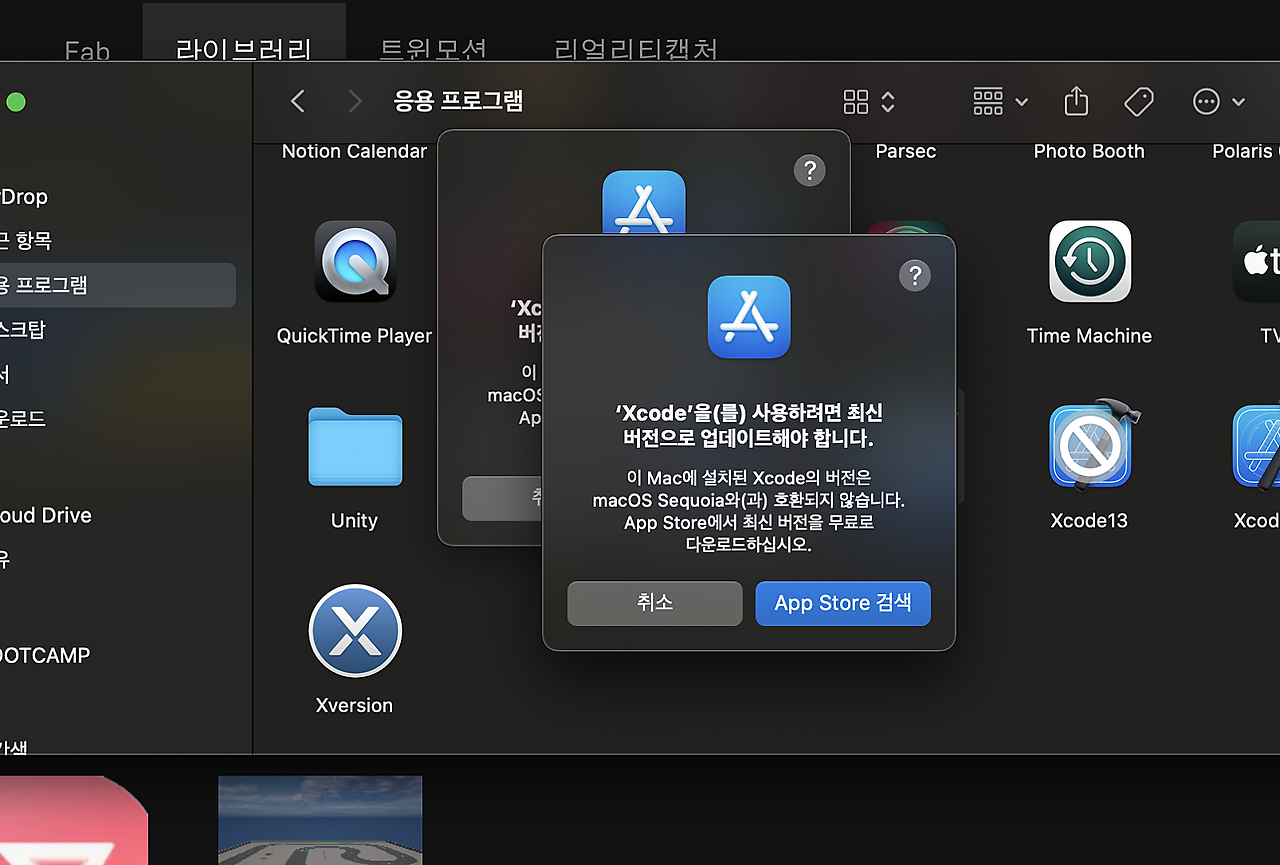Click the Parsec app label
The height and width of the screenshot is (865, 1280).
tap(906, 151)
